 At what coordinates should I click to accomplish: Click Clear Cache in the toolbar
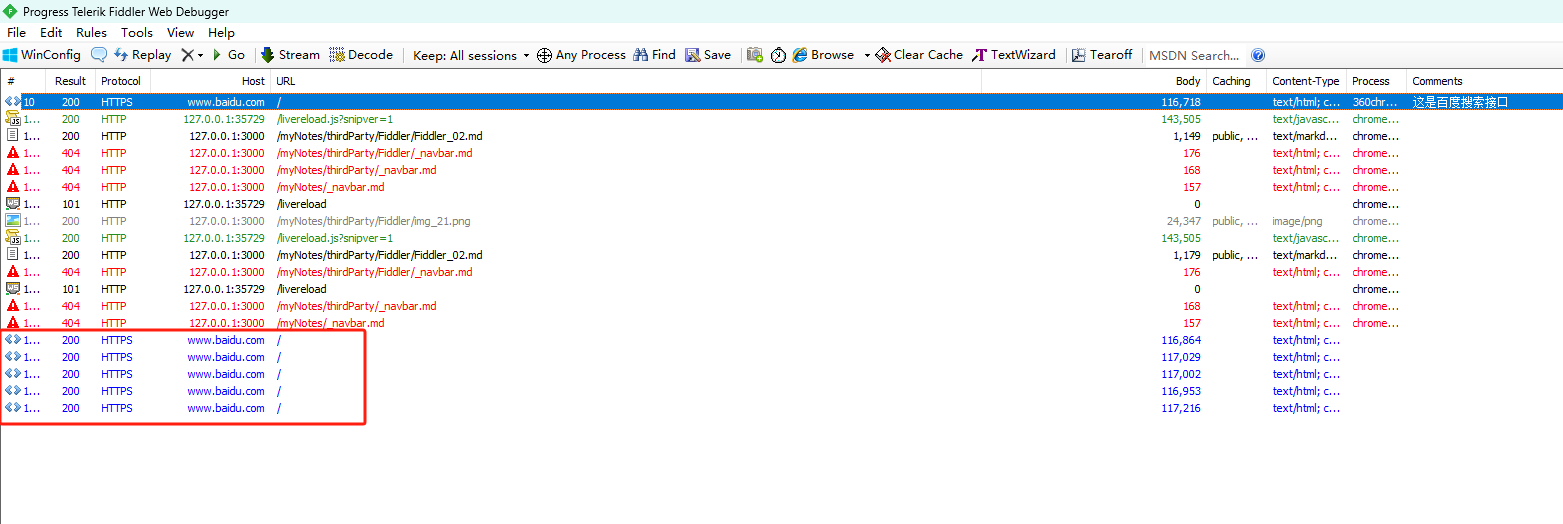[919, 55]
